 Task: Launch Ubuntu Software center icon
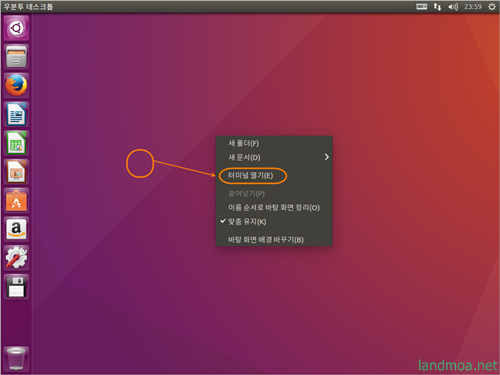[16, 201]
